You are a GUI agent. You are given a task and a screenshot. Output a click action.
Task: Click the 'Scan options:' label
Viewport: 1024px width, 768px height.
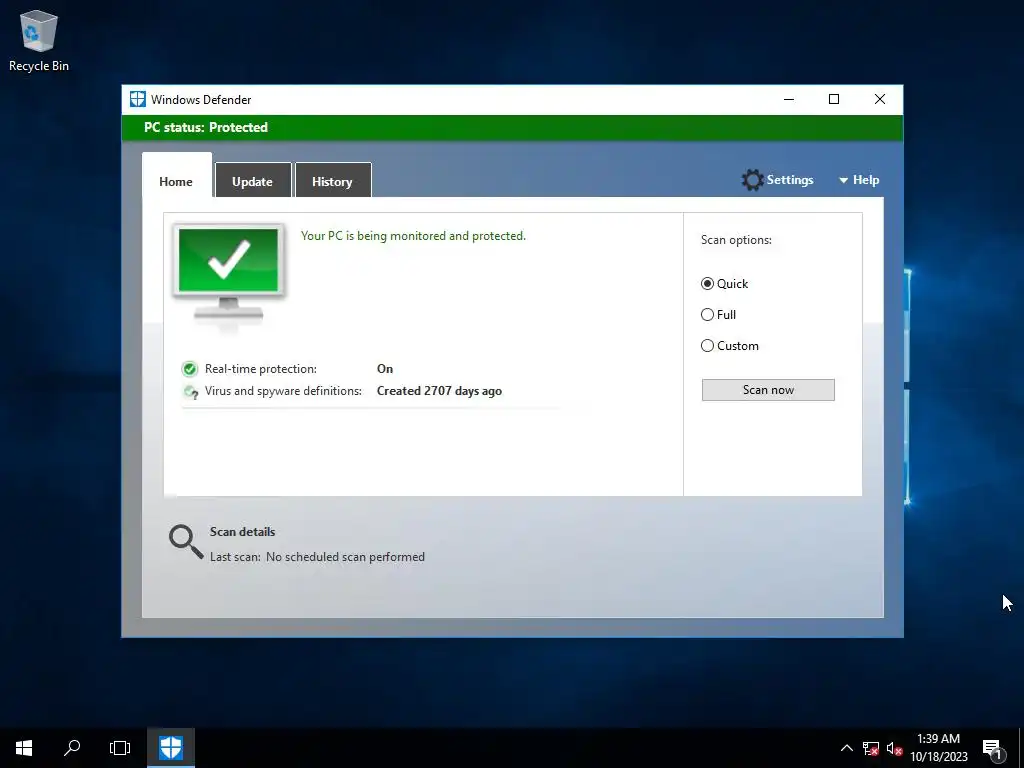point(736,240)
